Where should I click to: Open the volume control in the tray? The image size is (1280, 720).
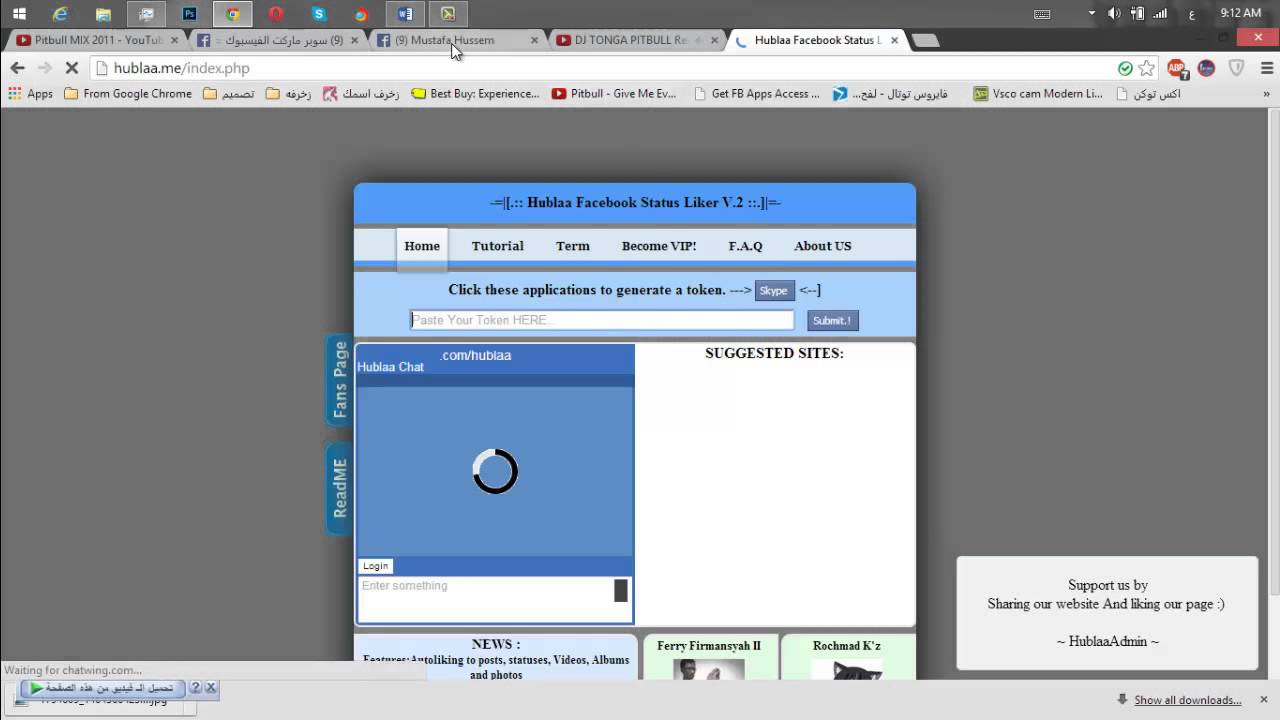click(1114, 14)
